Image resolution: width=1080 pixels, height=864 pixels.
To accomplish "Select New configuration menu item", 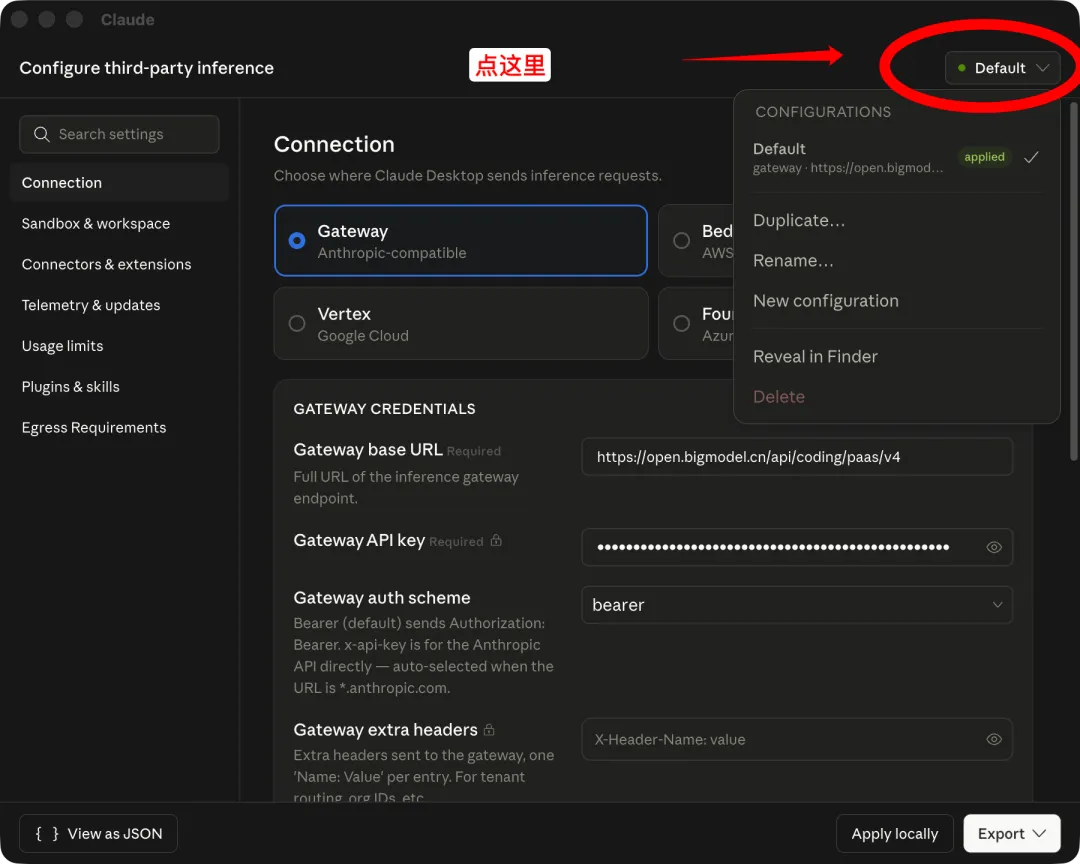I will point(825,301).
